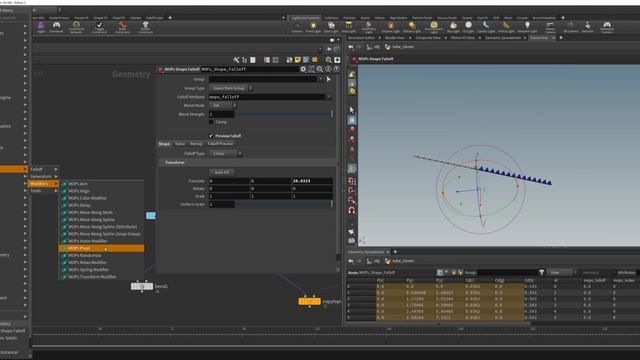The height and width of the screenshot is (360, 640).
Task: Click the viewer back navigation arrow
Action: pyautogui.click(x=351, y=47)
